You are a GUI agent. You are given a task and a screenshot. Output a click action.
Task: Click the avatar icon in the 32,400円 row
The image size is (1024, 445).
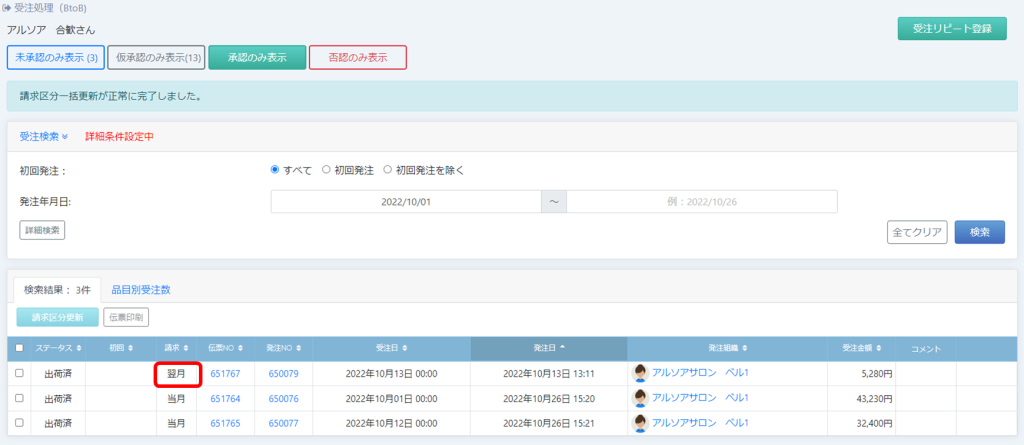[x=640, y=423]
